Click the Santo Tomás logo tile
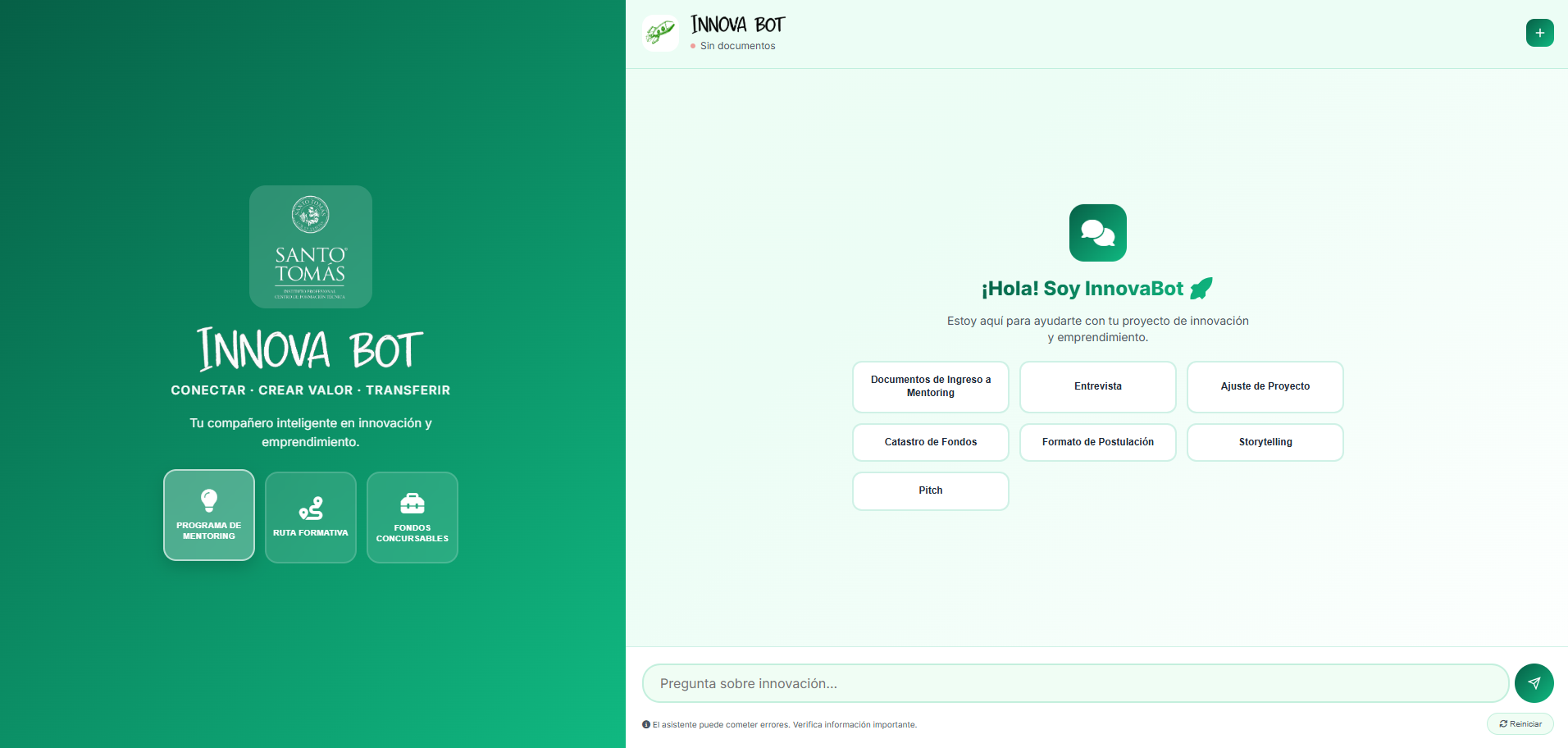The height and width of the screenshot is (748, 1568). [310, 247]
